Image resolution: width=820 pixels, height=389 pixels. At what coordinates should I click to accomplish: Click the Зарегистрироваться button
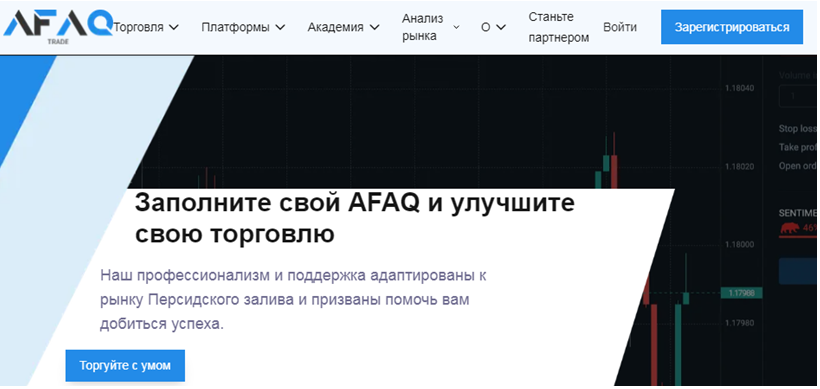pyautogui.click(x=732, y=27)
